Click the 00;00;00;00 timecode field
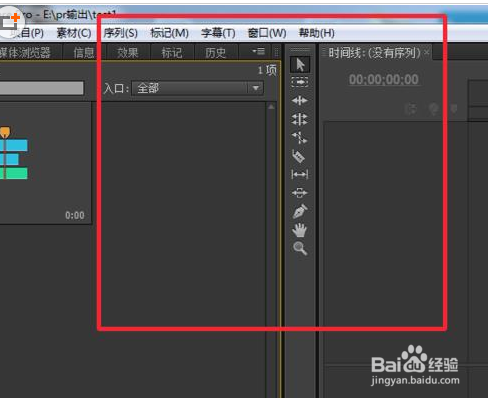This screenshot has width=488, height=398. click(384, 79)
